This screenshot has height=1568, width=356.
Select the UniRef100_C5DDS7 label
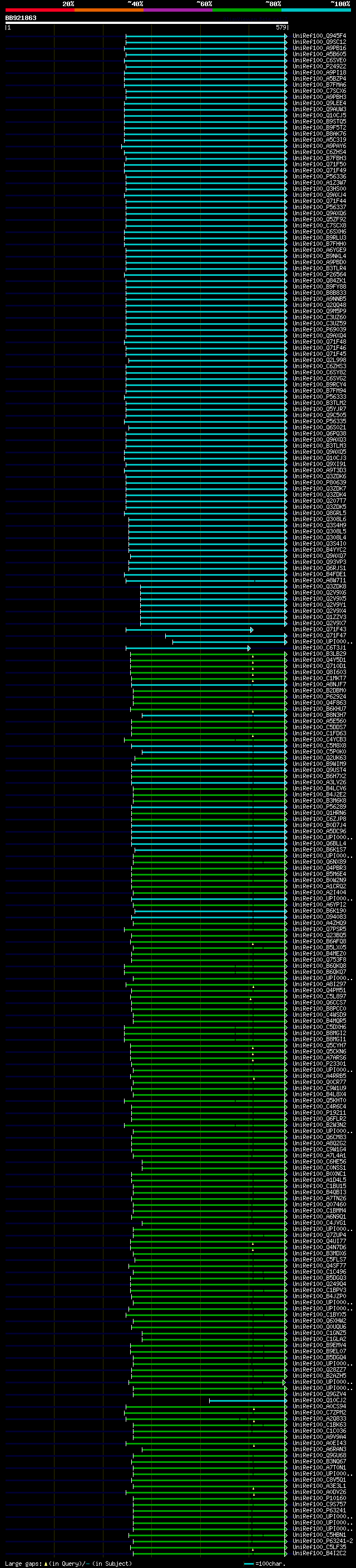(x=319, y=728)
